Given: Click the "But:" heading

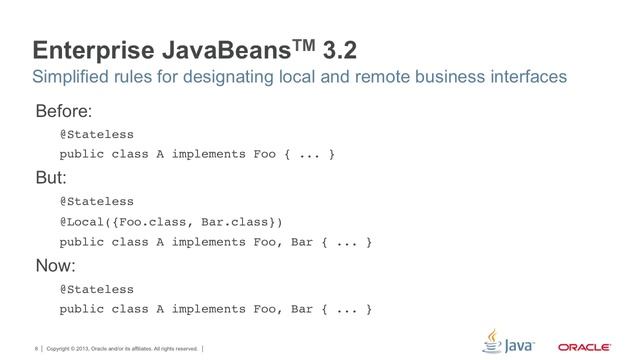Looking at the screenshot, I should coord(51,178).
